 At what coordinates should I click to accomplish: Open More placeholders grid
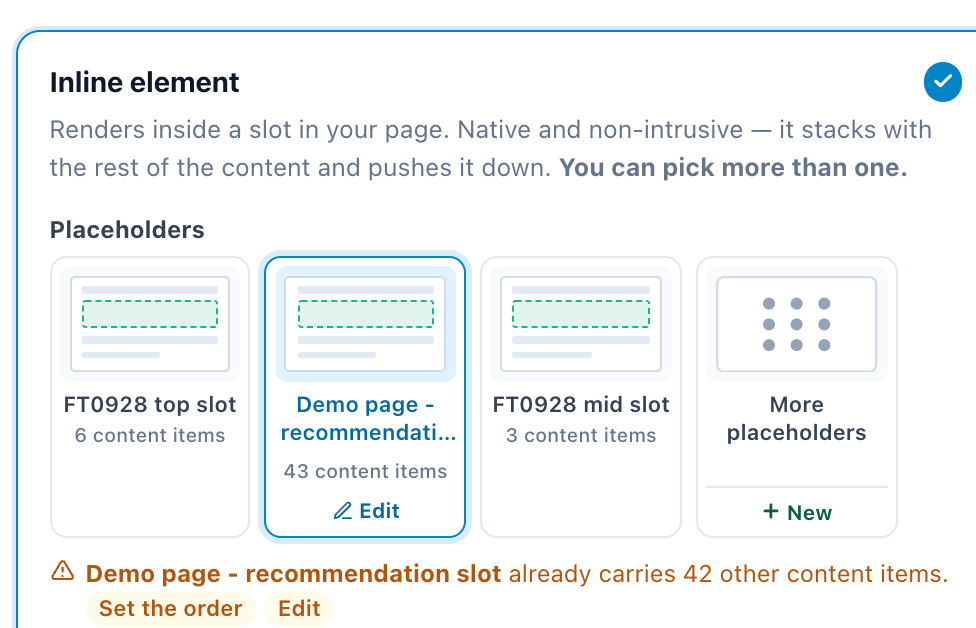(797, 324)
